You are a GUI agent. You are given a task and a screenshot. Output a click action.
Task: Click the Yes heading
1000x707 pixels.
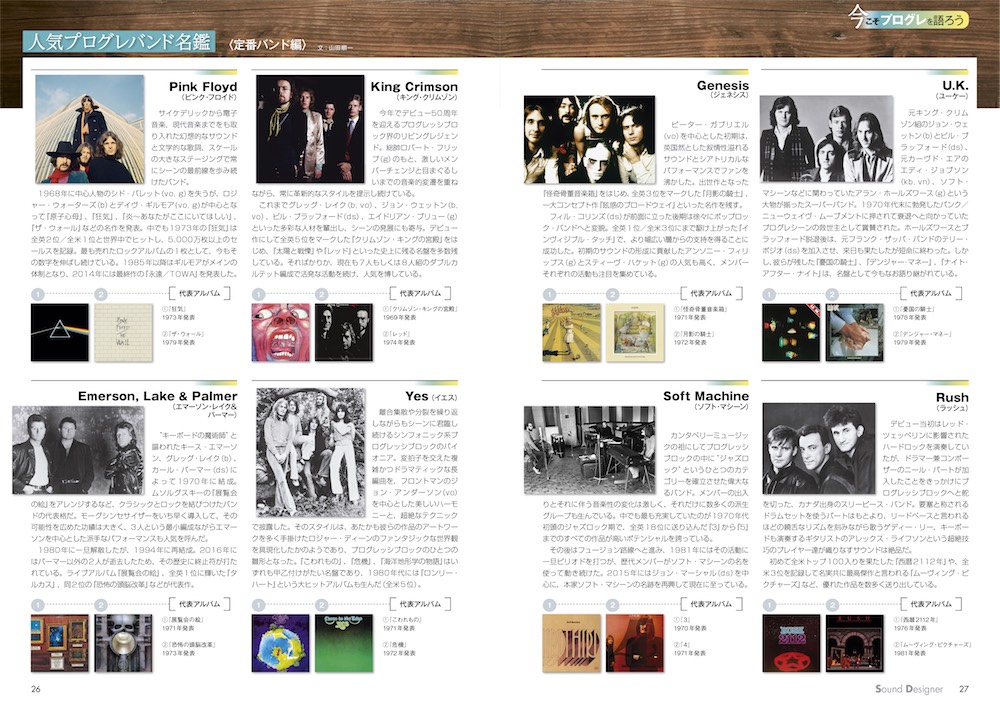pyautogui.click(x=416, y=396)
